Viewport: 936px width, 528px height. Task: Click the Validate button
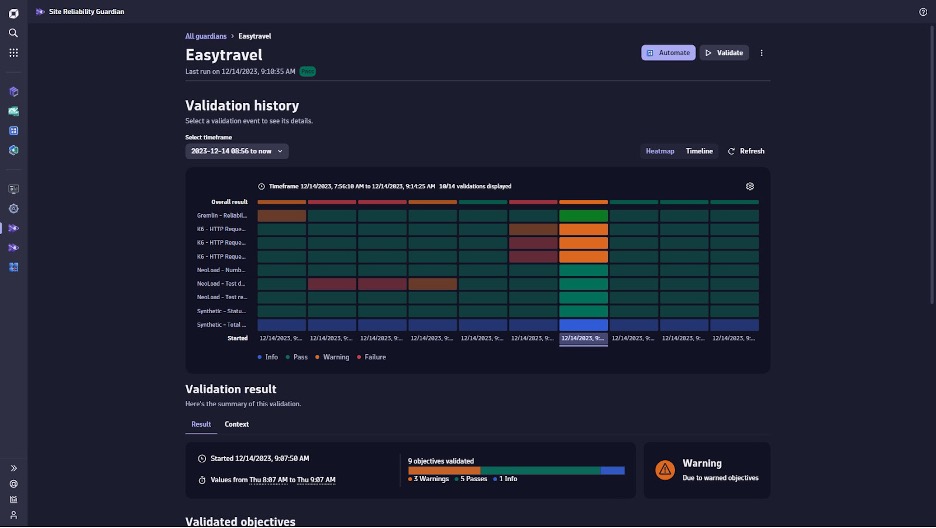pos(724,53)
